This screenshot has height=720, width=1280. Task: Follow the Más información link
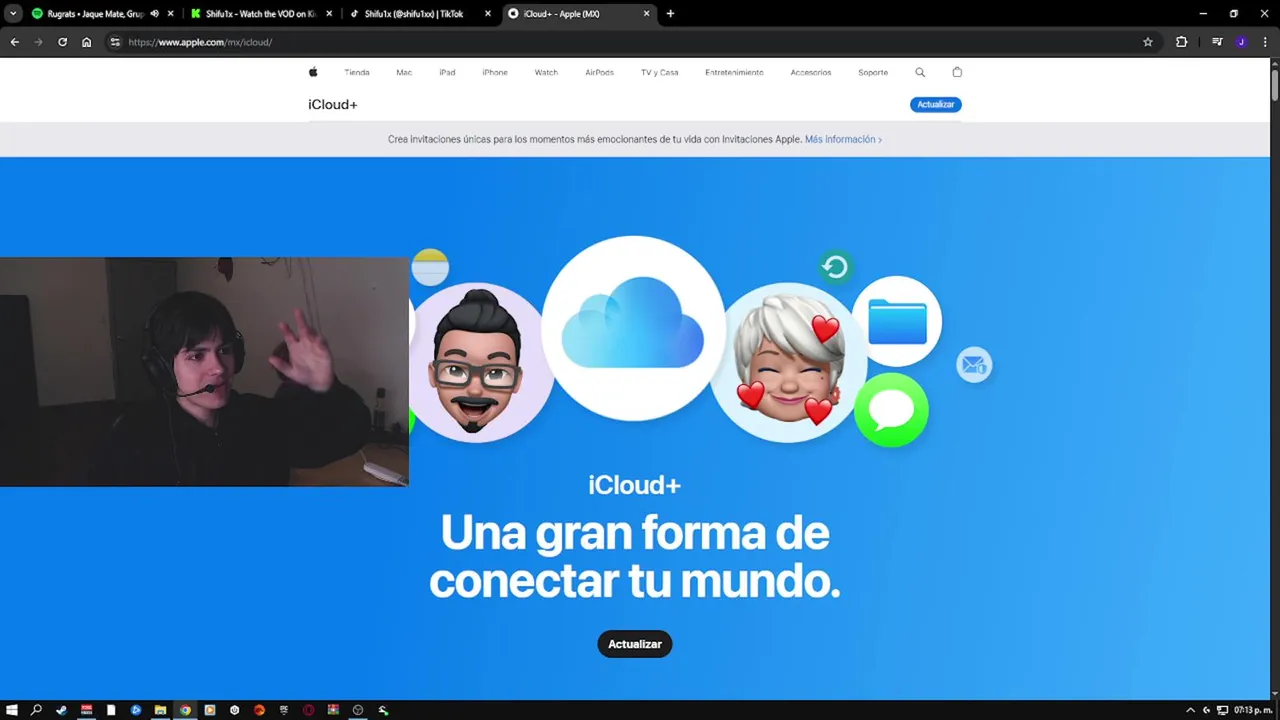coord(843,139)
